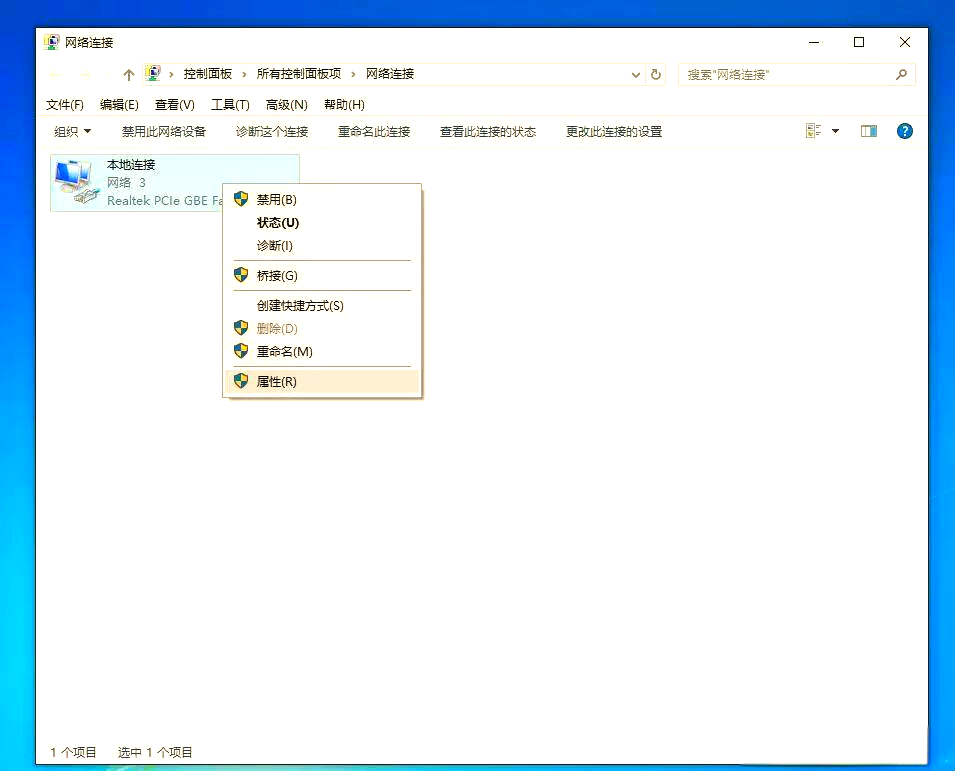955x771 pixels.
Task: Click 所有控制面板项 breadcrumb link
Action: [x=298, y=74]
